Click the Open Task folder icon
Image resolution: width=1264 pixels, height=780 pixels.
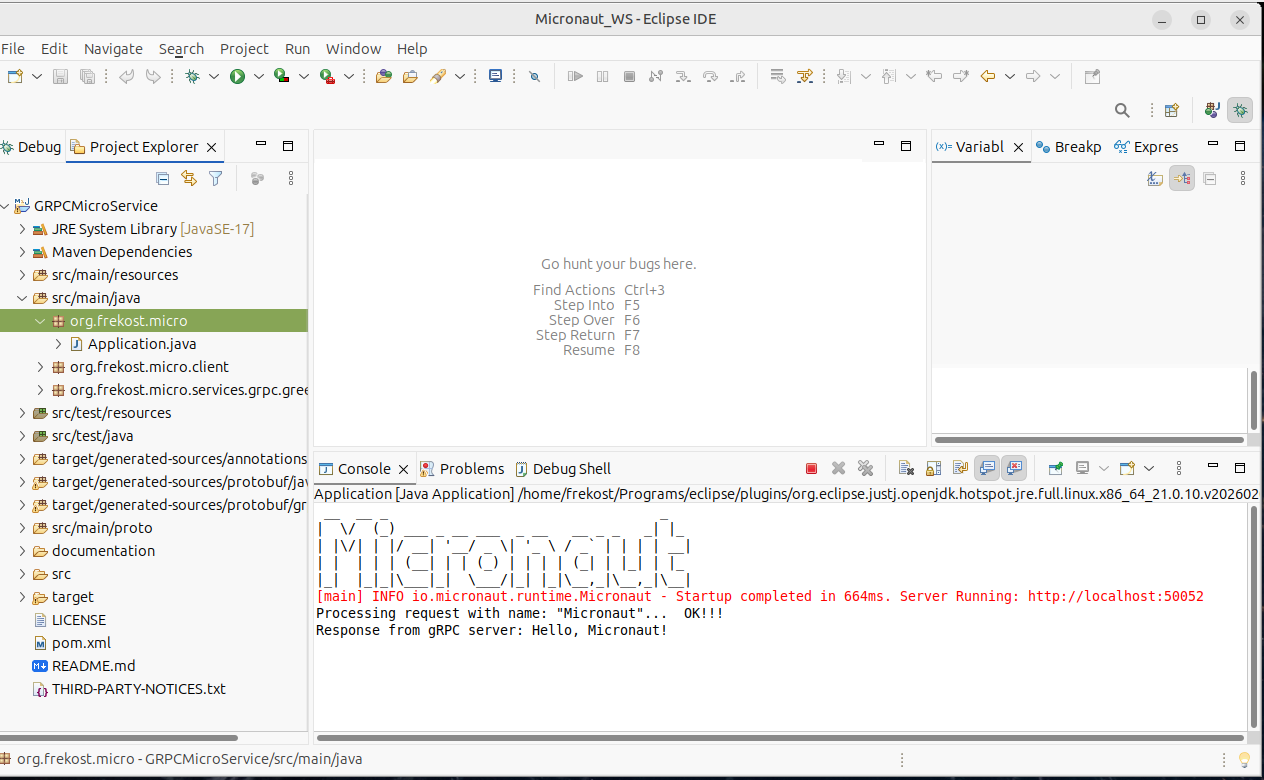pyautogui.click(x=410, y=76)
